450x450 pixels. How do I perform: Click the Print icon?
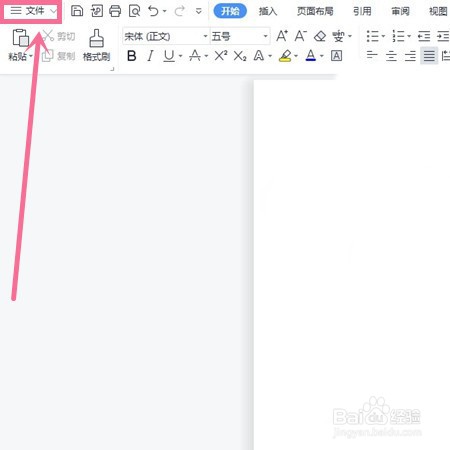coord(115,11)
